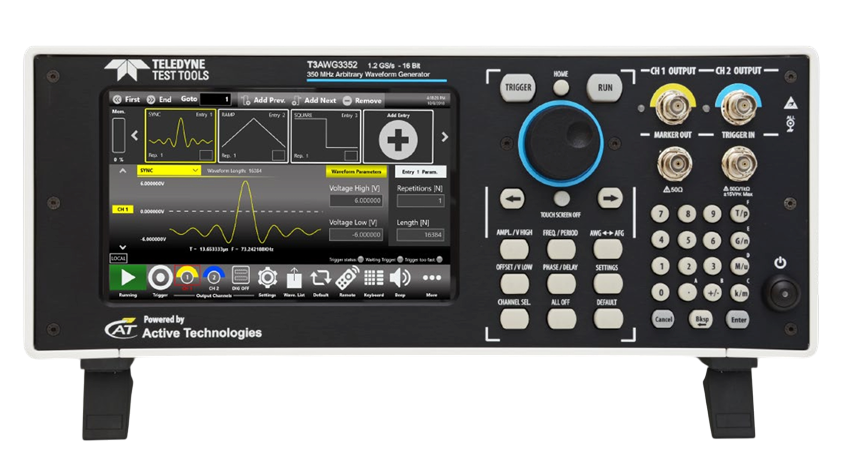The image size is (845, 463).
Task: Select the Waveform Parameters tab
Action: (357, 171)
